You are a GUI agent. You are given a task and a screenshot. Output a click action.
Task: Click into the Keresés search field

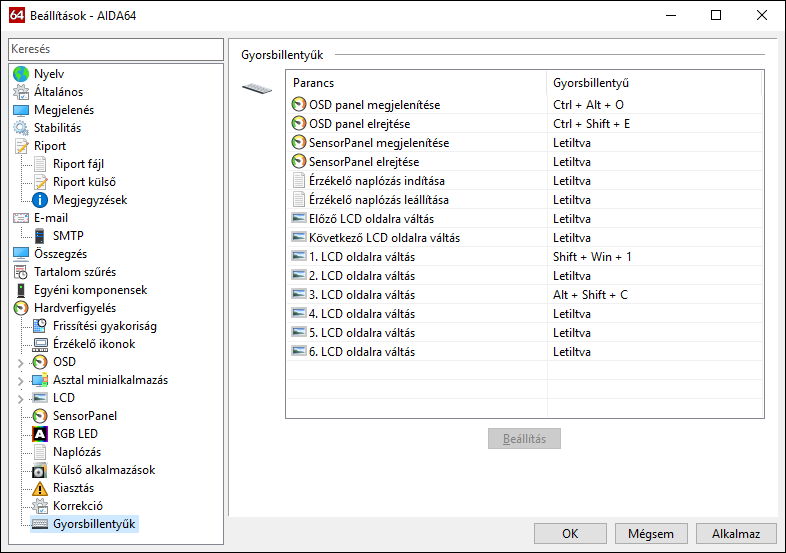click(x=115, y=49)
